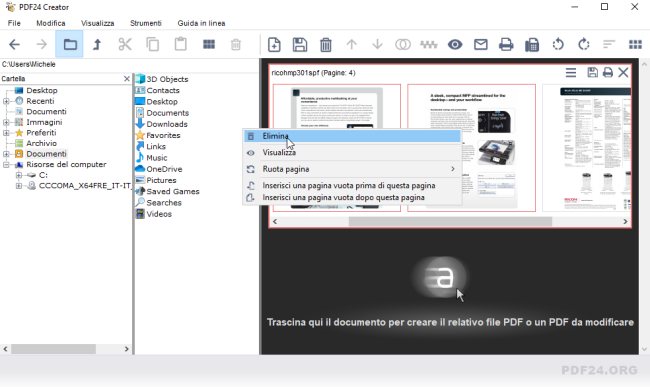Go back with the left arrow icon
This screenshot has width=650, height=387.
tap(15, 44)
